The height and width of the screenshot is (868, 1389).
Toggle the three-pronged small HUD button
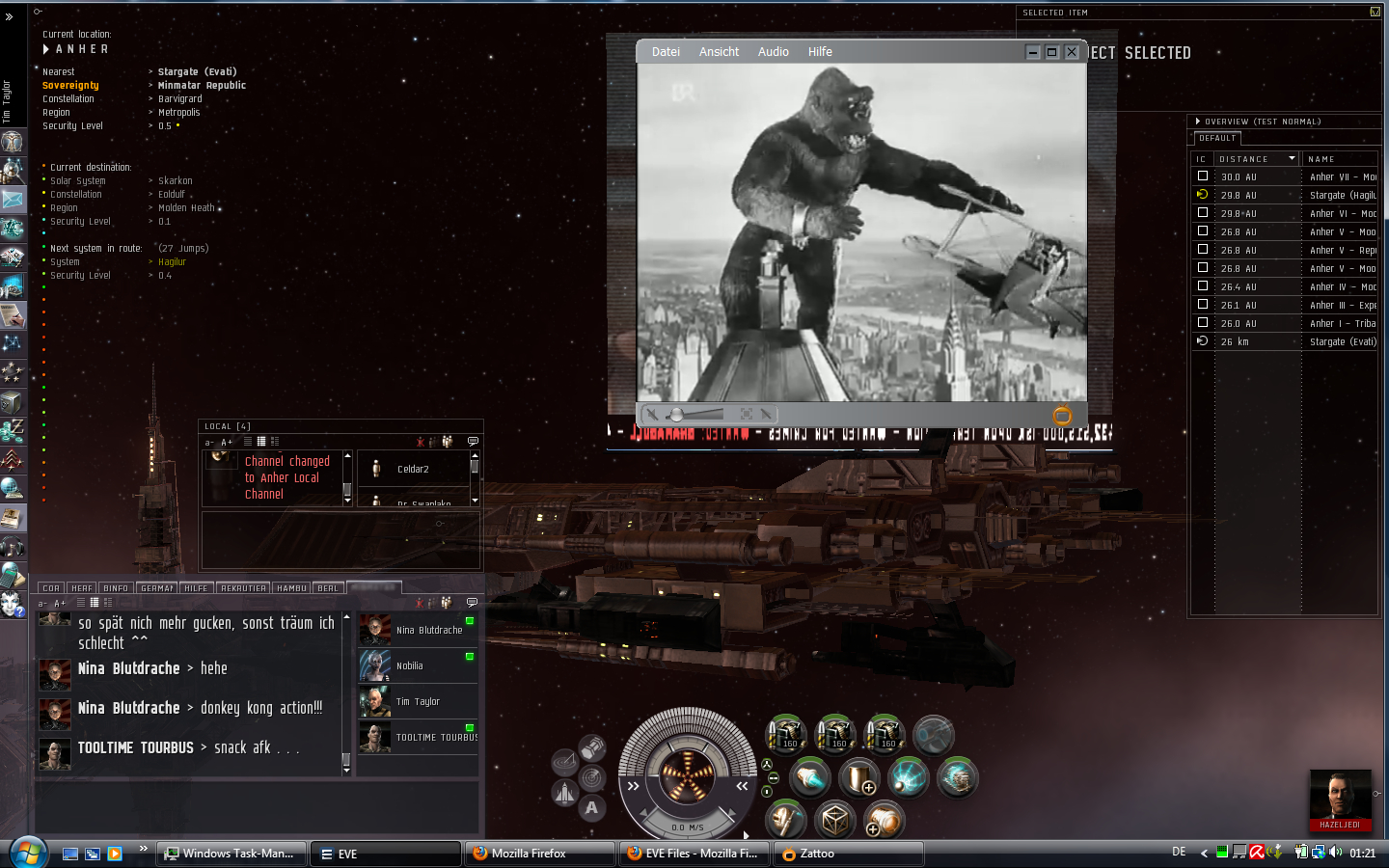coord(767,764)
